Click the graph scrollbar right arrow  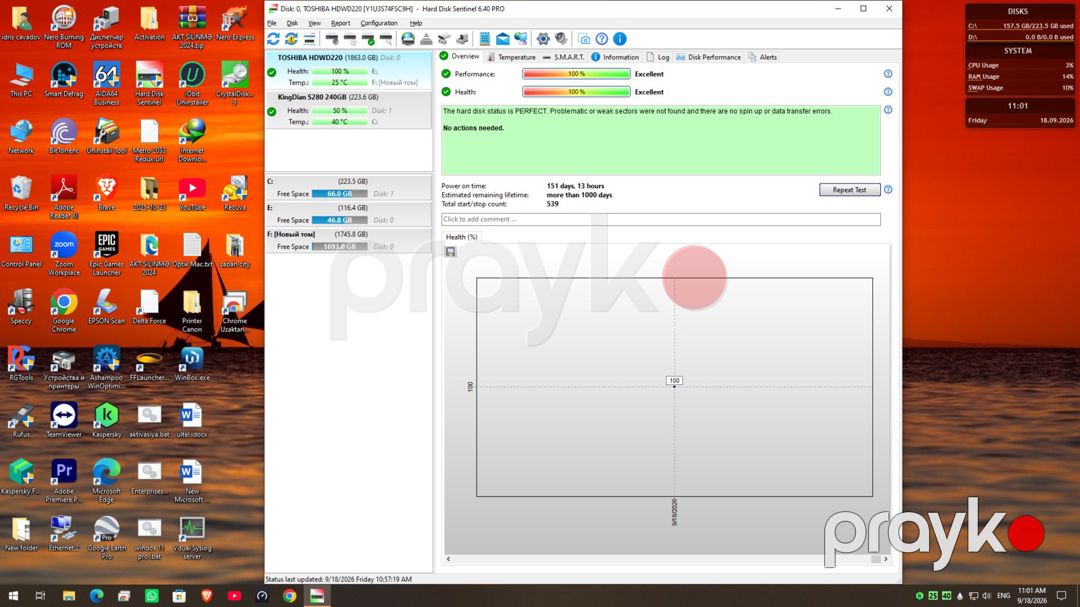point(885,559)
